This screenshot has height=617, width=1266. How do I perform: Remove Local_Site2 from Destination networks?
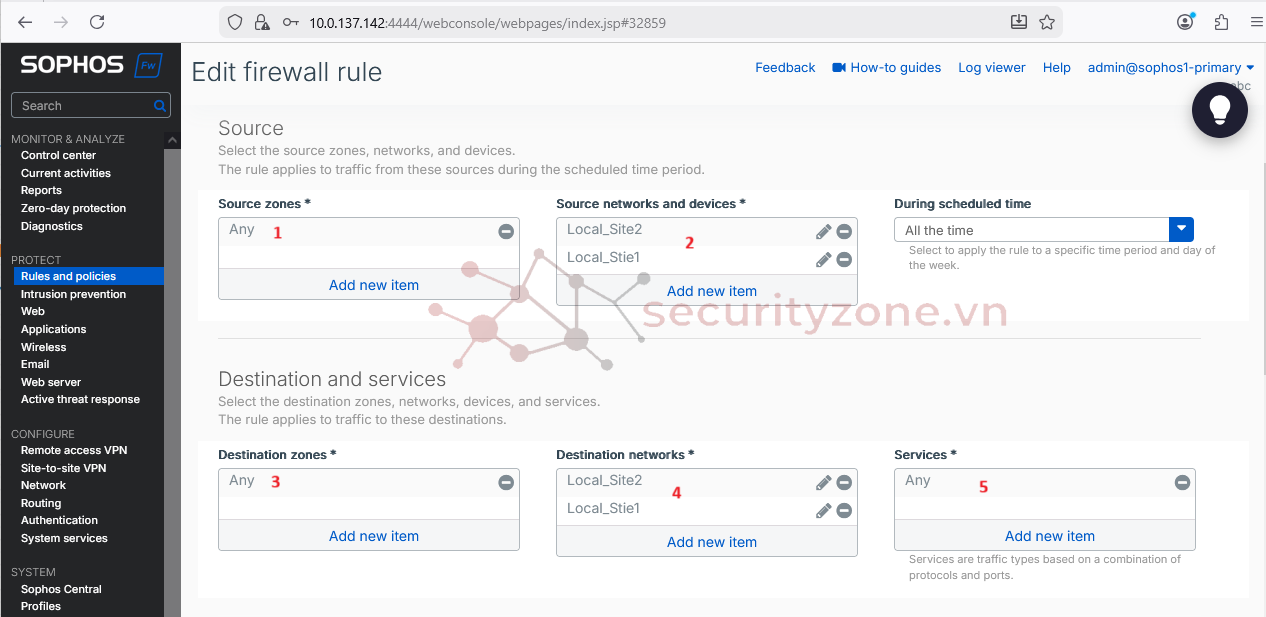[x=844, y=482]
